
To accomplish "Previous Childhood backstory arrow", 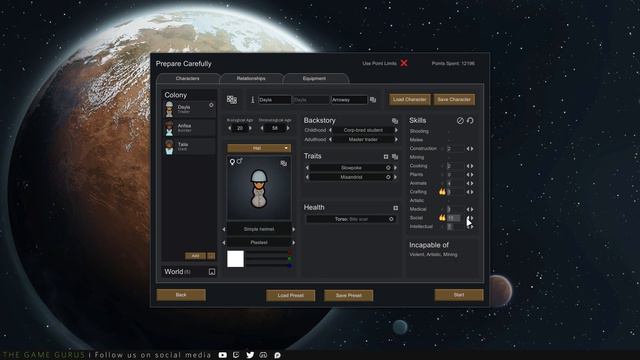I will [x=330, y=130].
